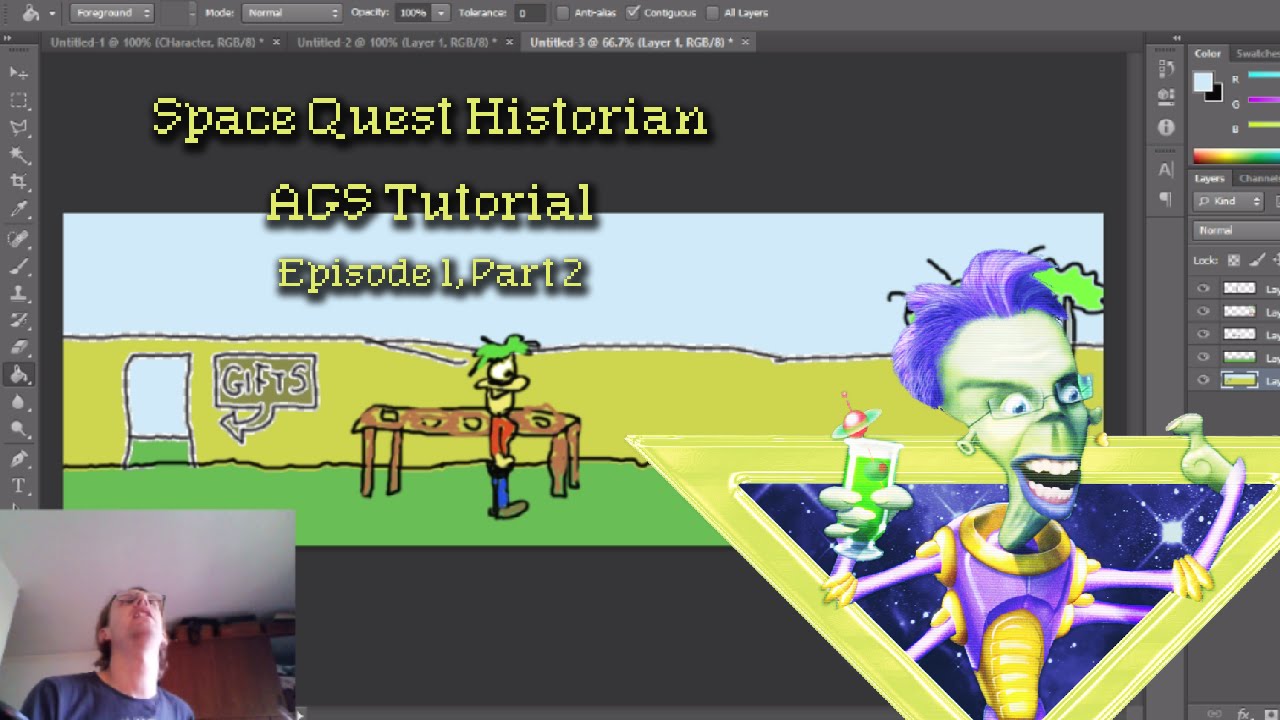The image size is (1280, 720).
Task: Open the Kind filter dropdown in Layers
Action: tap(1230, 201)
